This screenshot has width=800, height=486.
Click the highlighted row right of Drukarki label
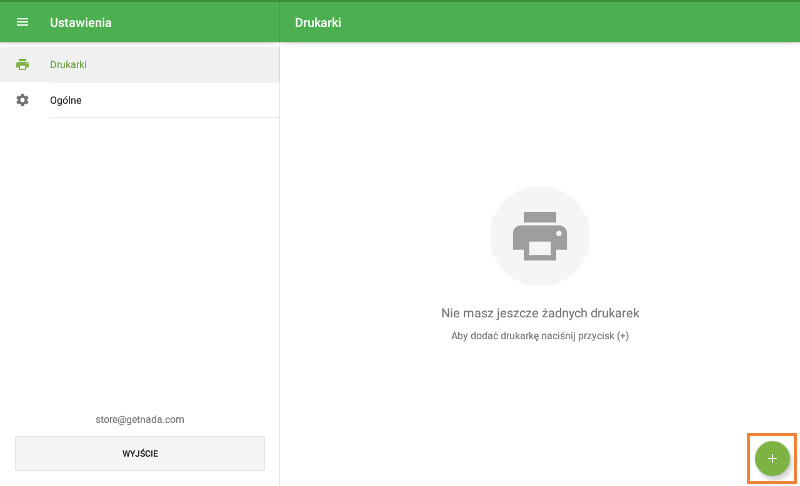[x=190, y=65]
